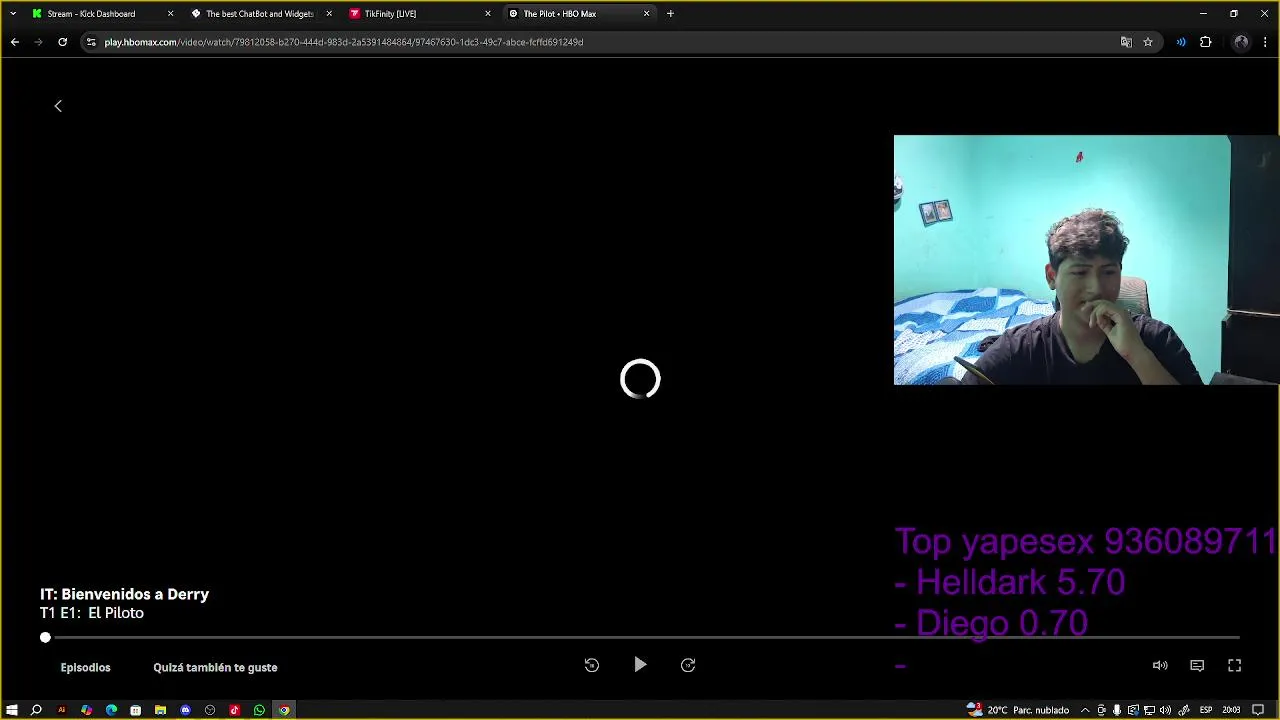Viewport: 1280px width, 720px height.
Task: Open File Explorer from taskbar
Action: [160, 710]
